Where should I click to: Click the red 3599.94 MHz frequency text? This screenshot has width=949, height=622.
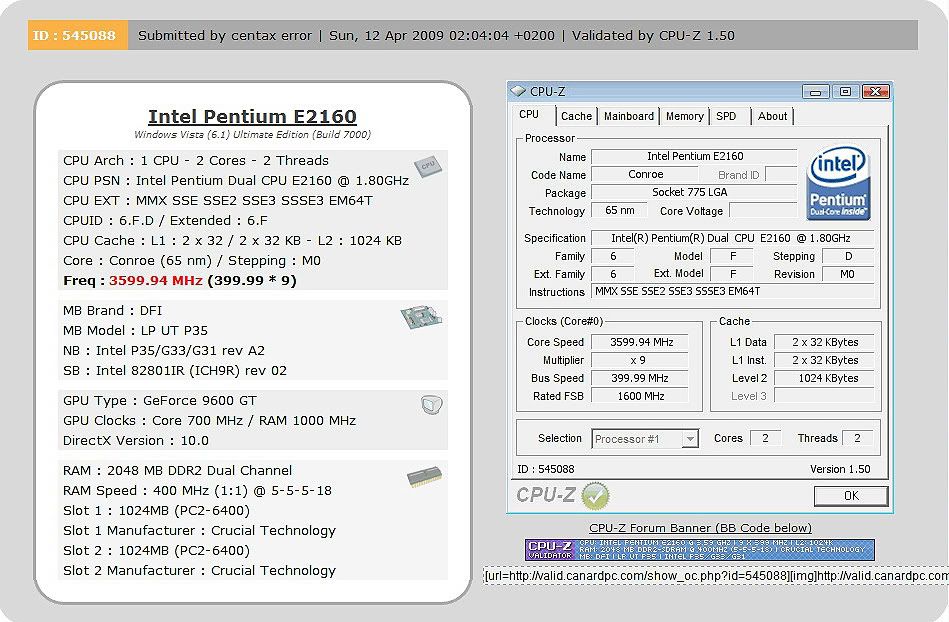coord(156,281)
